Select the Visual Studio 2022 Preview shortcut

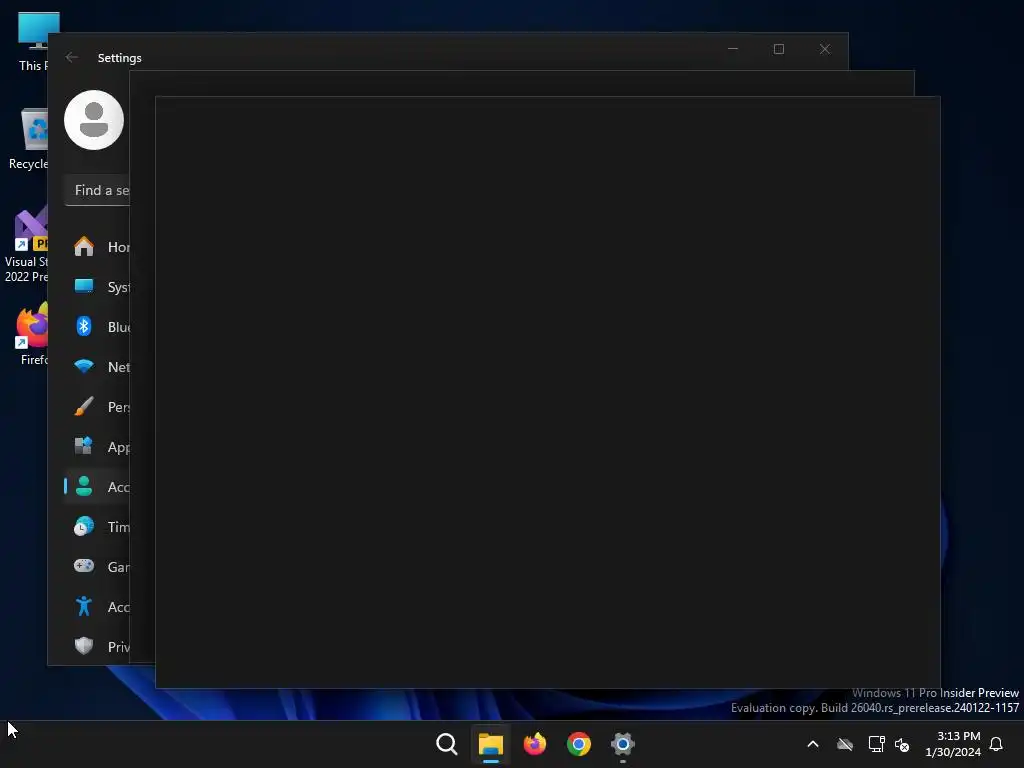click(x=27, y=244)
